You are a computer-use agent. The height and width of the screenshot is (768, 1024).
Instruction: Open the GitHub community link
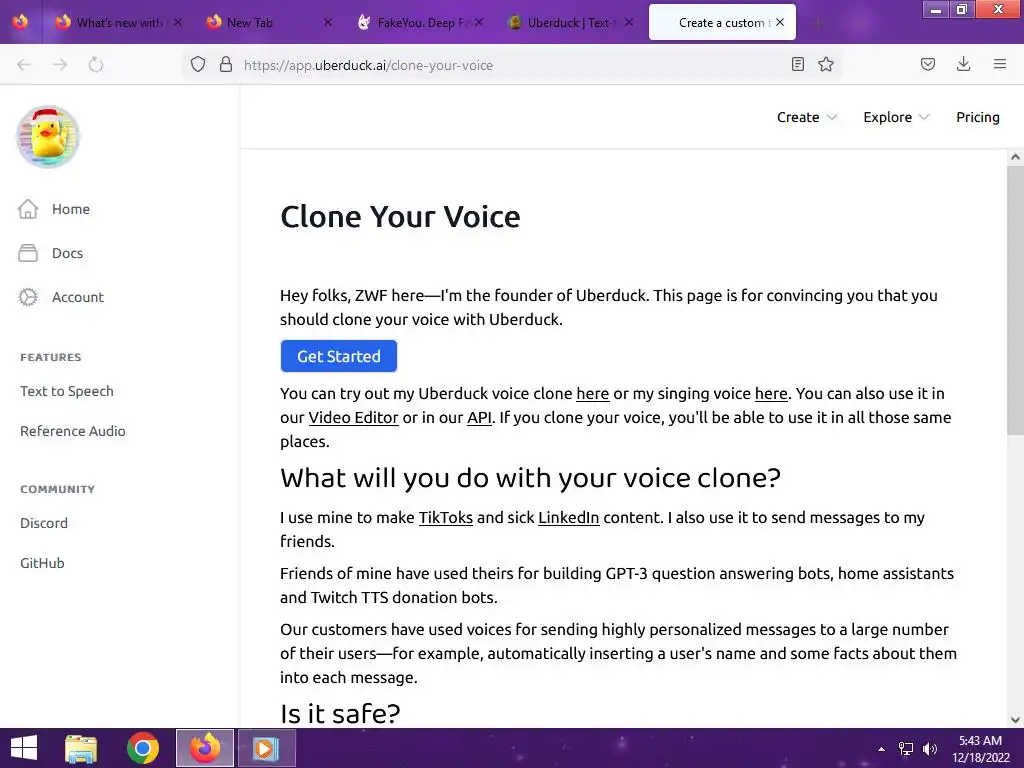[42, 563]
